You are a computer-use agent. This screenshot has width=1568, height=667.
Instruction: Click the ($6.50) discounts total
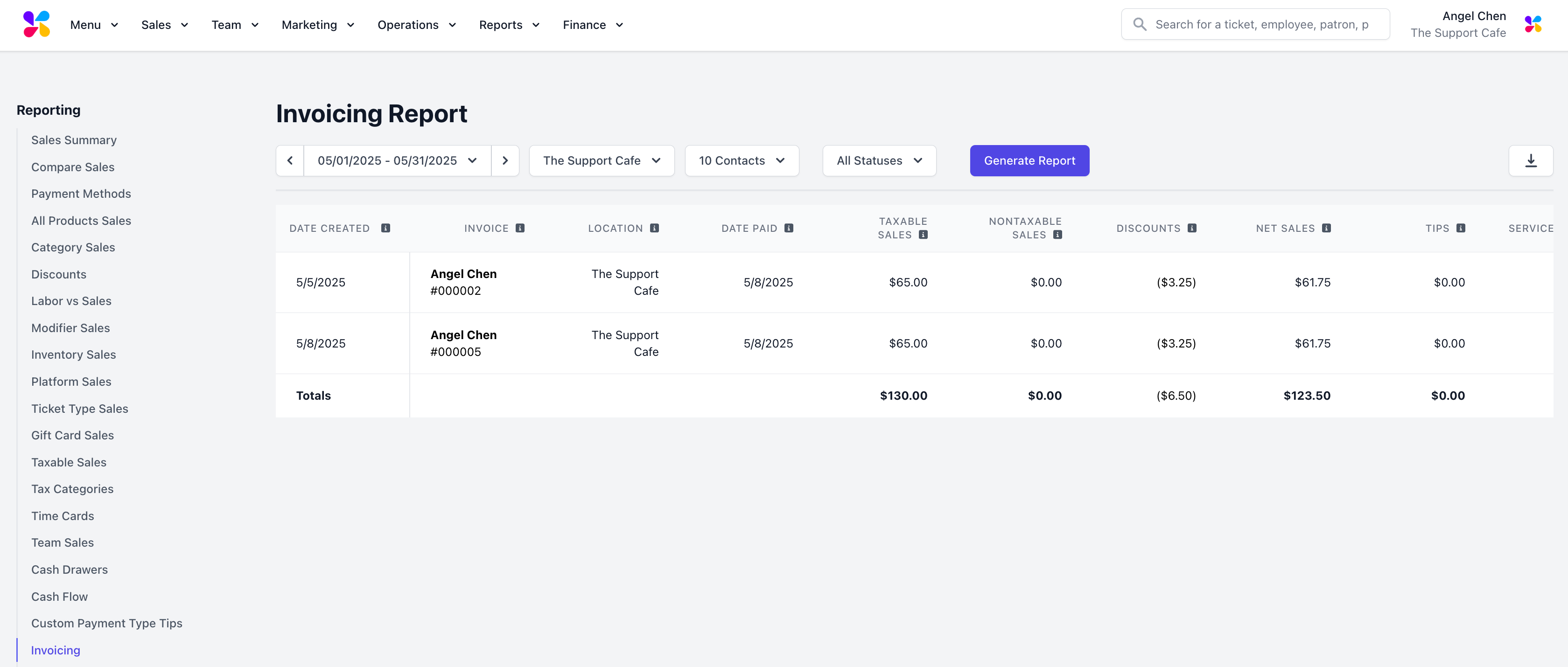tap(1176, 396)
